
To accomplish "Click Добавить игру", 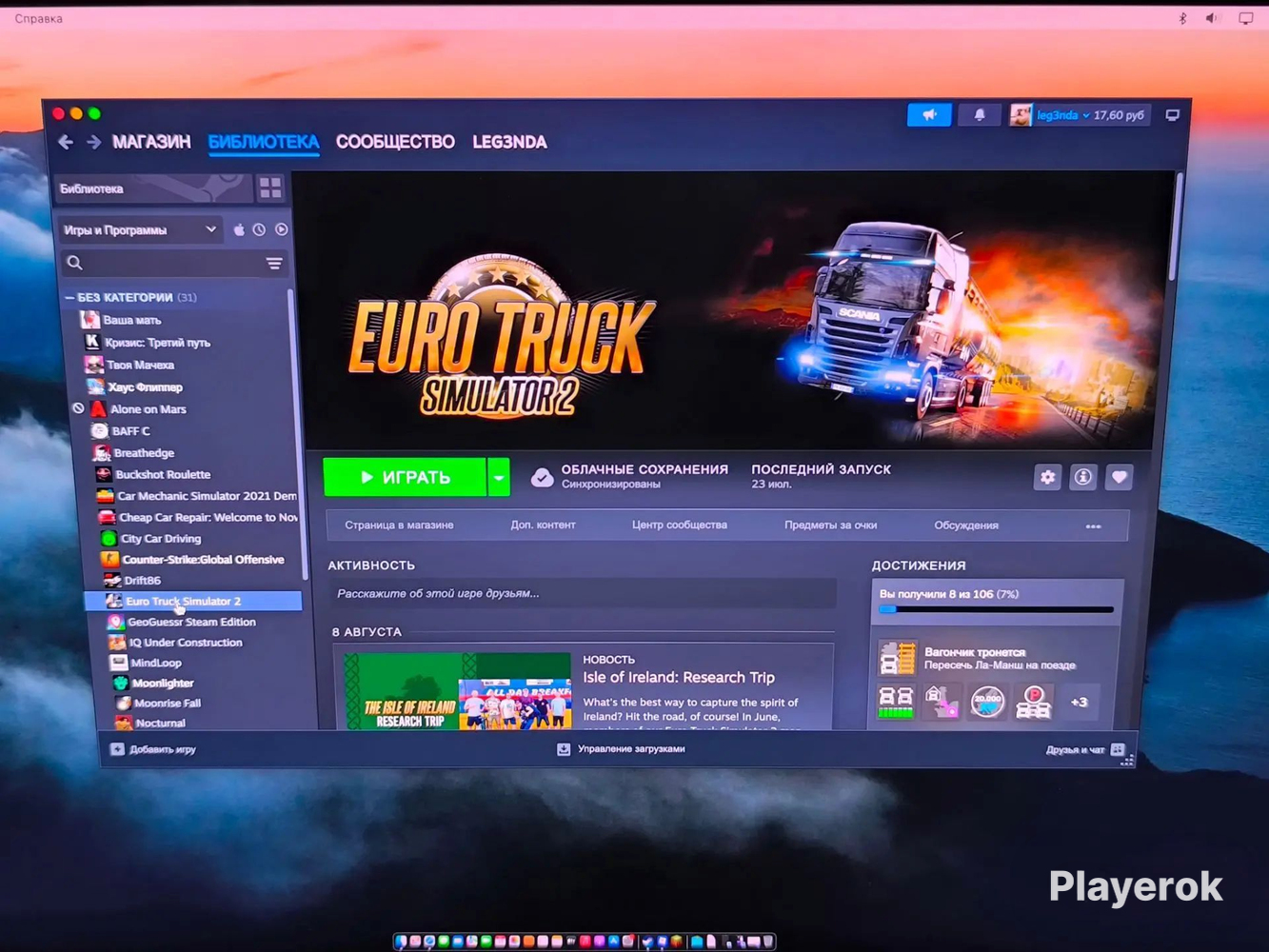I will [163, 749].
